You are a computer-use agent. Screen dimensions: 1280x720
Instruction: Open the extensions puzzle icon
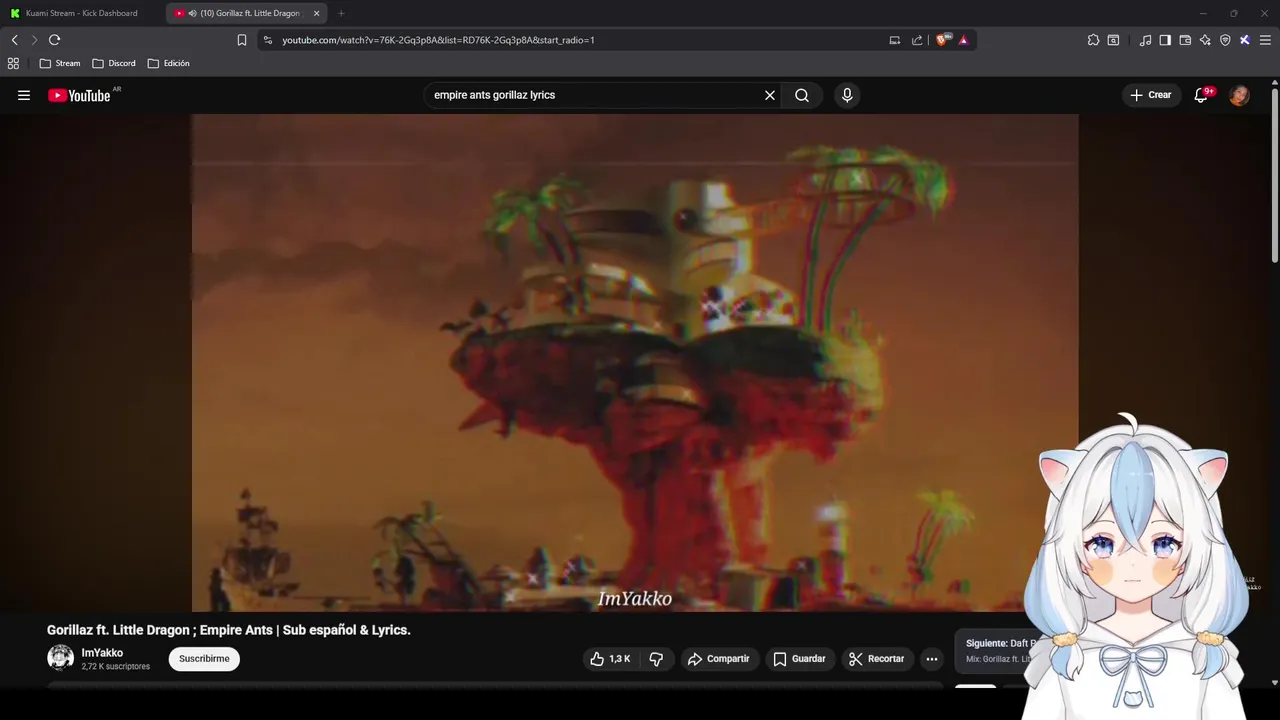[x=1093, y=40]
